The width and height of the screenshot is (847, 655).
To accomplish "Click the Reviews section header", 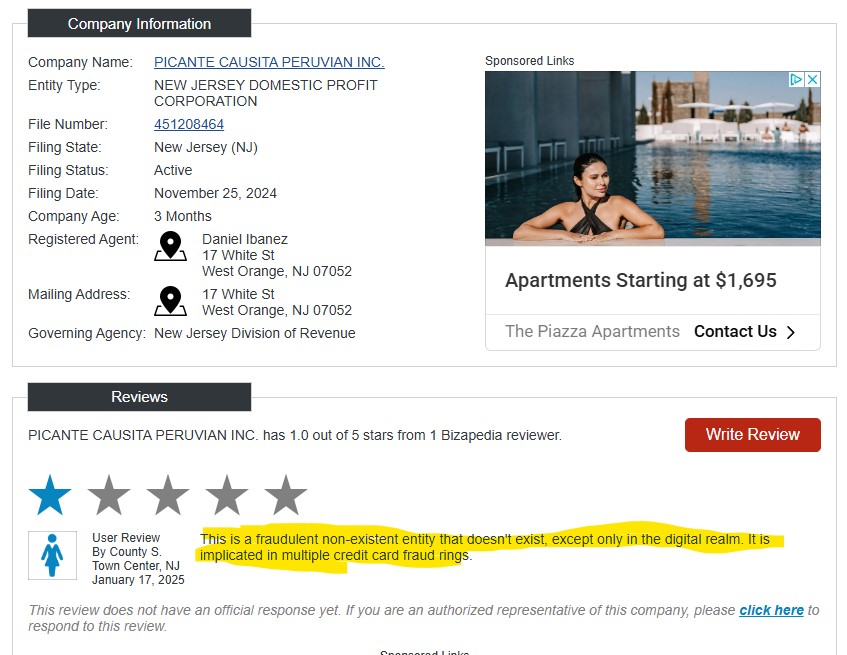I will [x=139, y=397].
